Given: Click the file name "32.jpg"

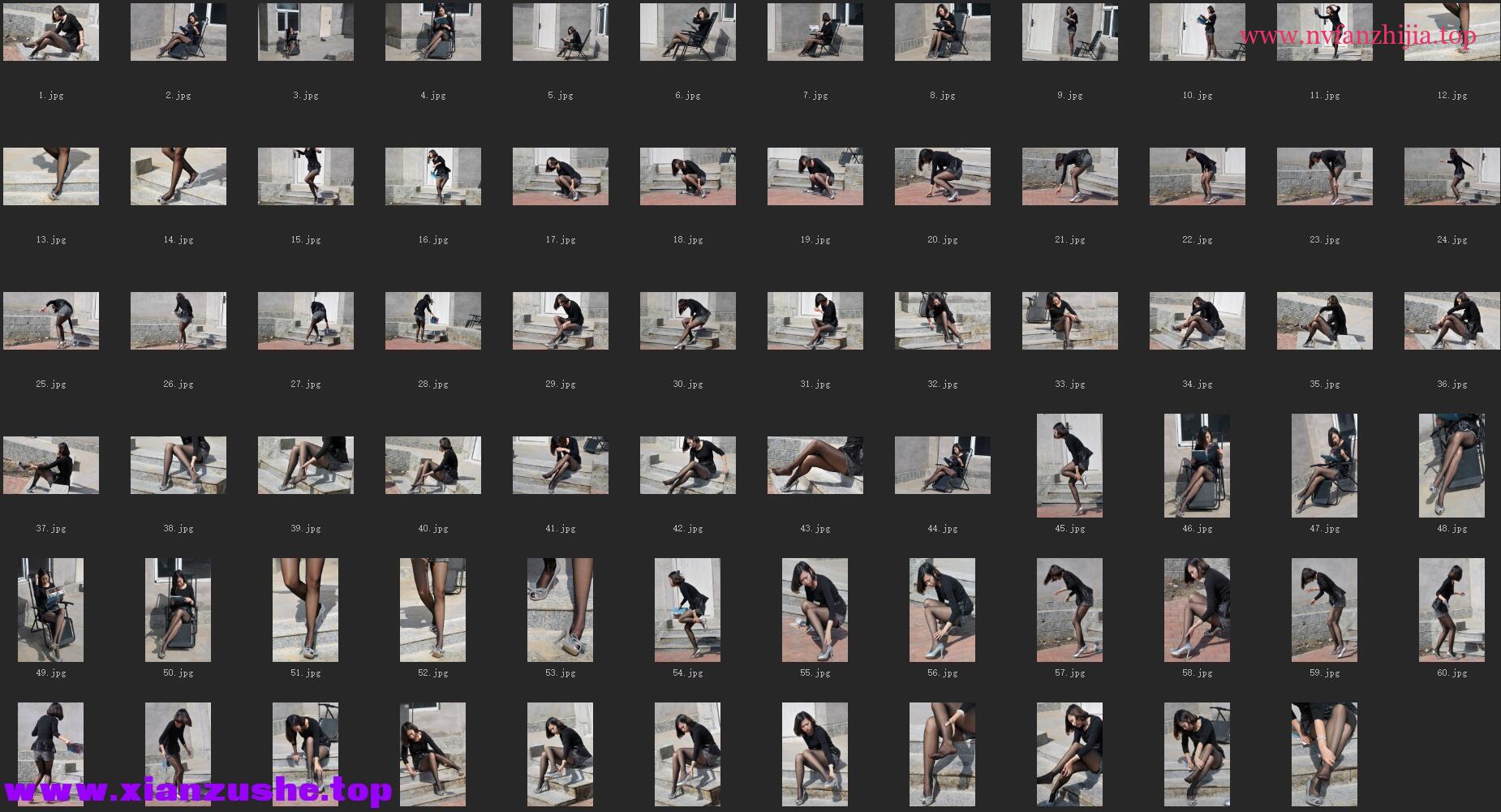Looking at the screenshot, I should coord(943,385).
